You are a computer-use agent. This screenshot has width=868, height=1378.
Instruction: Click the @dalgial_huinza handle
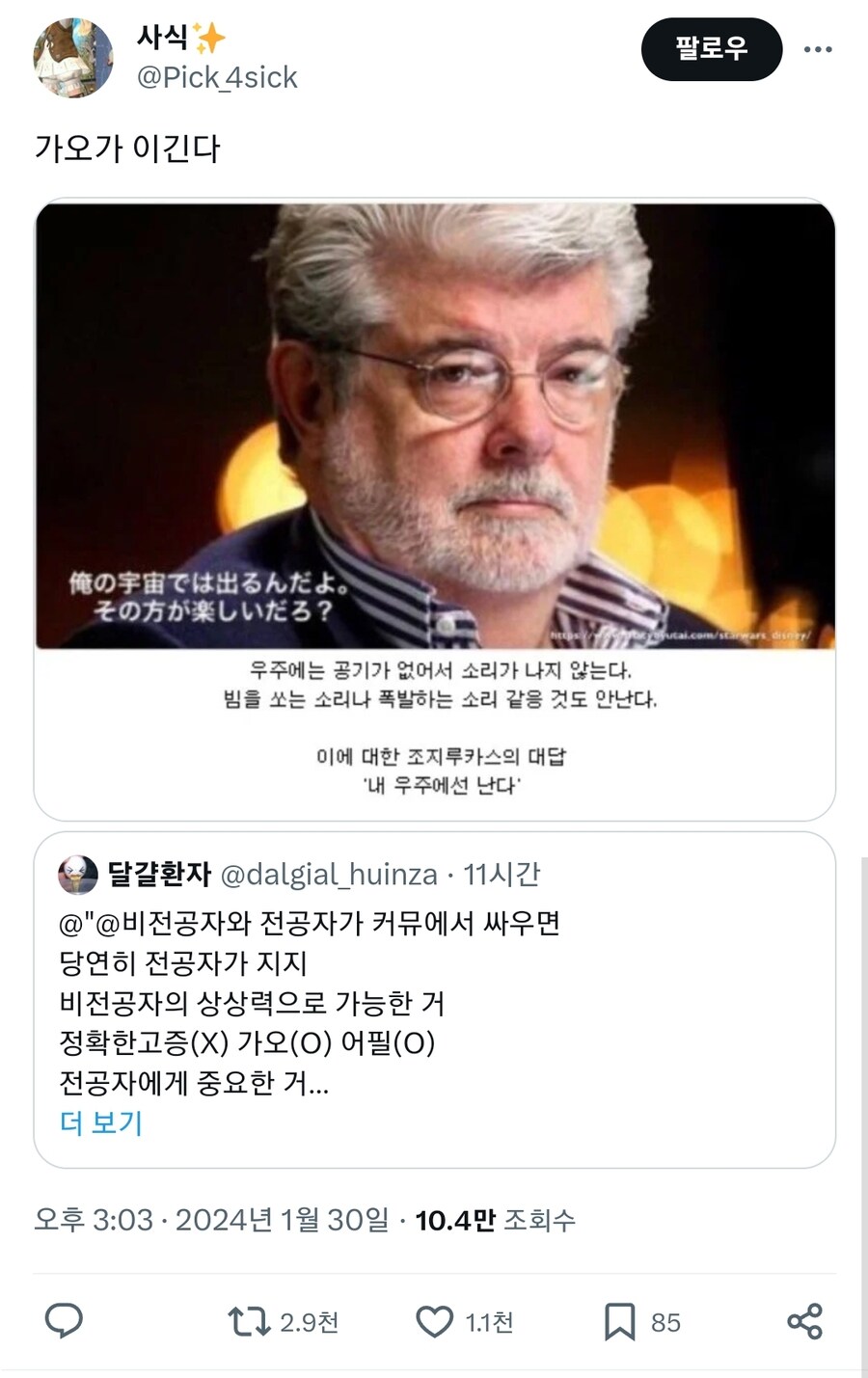pyautogui.click(x=329, y=875)
